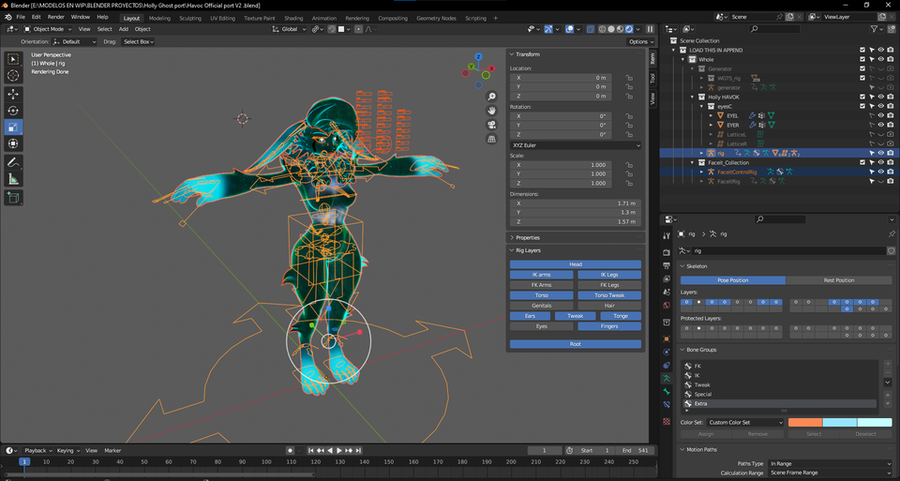Click the pan view hand icon
The height and width of the screenshot is (481, 900).
491,110
